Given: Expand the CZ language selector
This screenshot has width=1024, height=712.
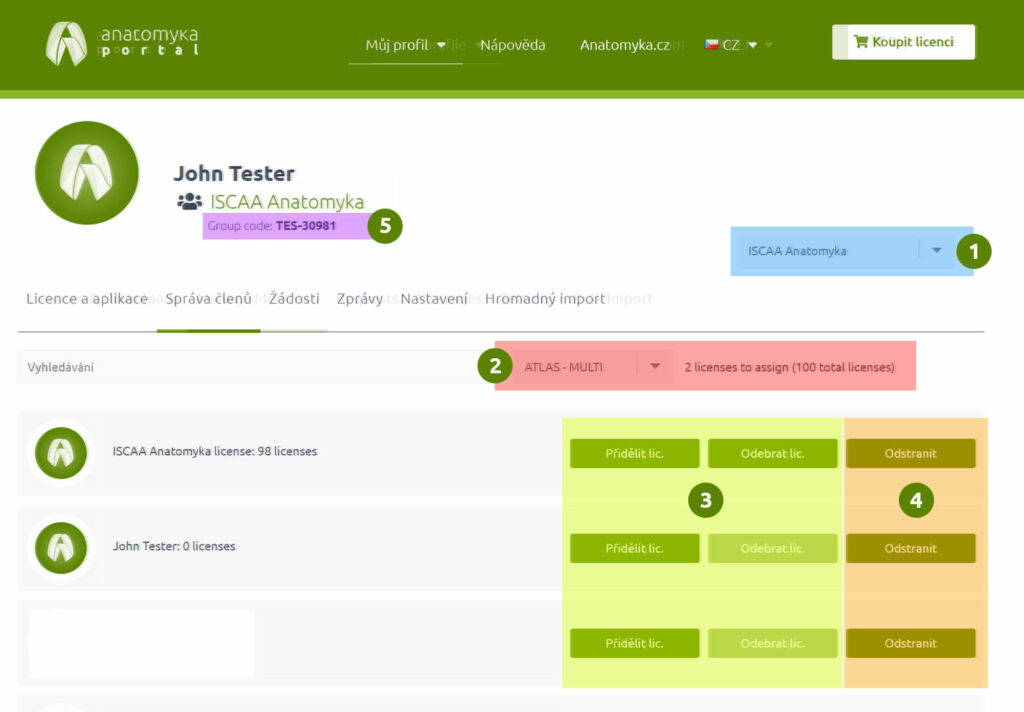Looking at the screenshot, I should [x=738, y=45].
